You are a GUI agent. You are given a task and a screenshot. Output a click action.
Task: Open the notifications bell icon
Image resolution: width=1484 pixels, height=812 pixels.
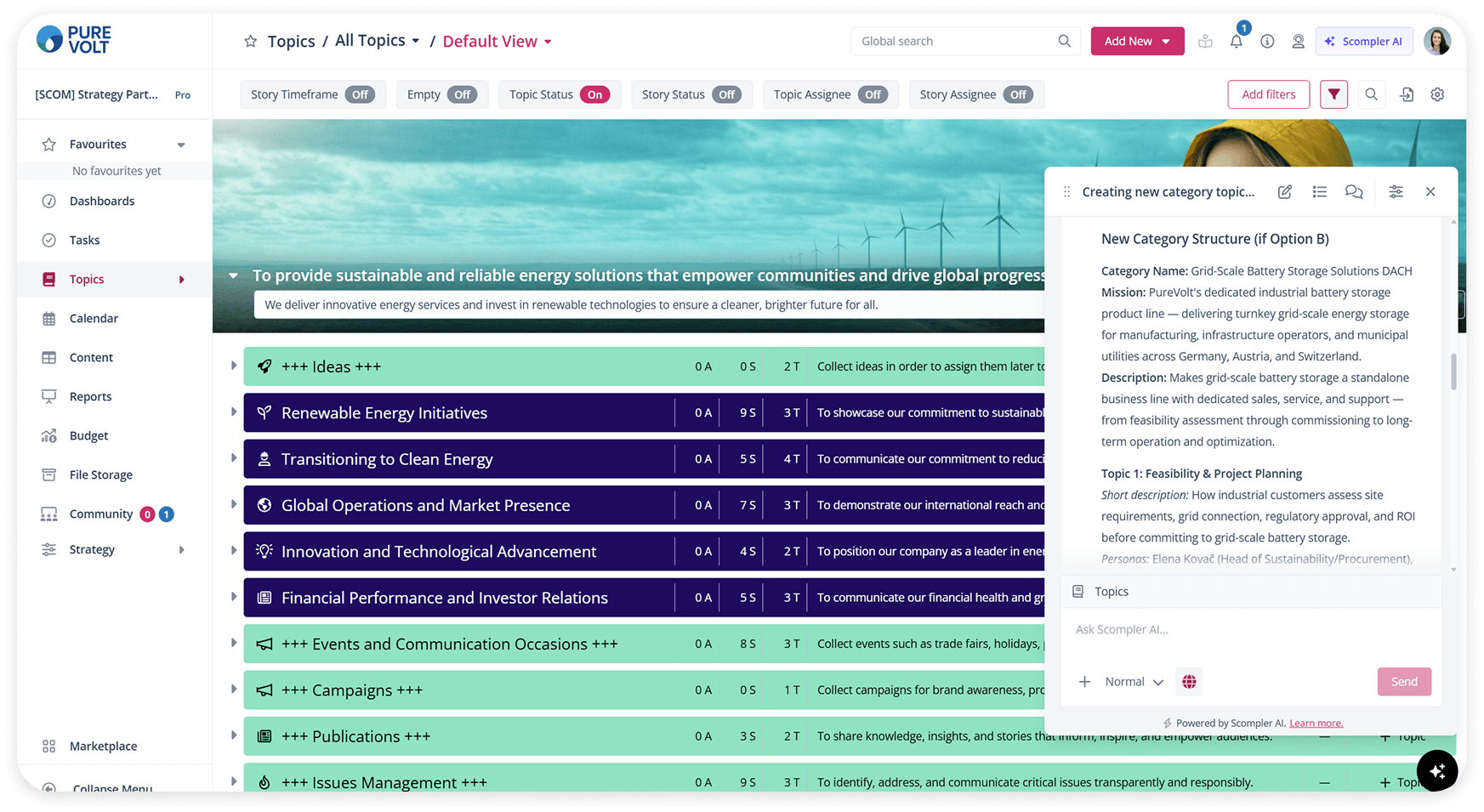click(x=1236, y=41)
